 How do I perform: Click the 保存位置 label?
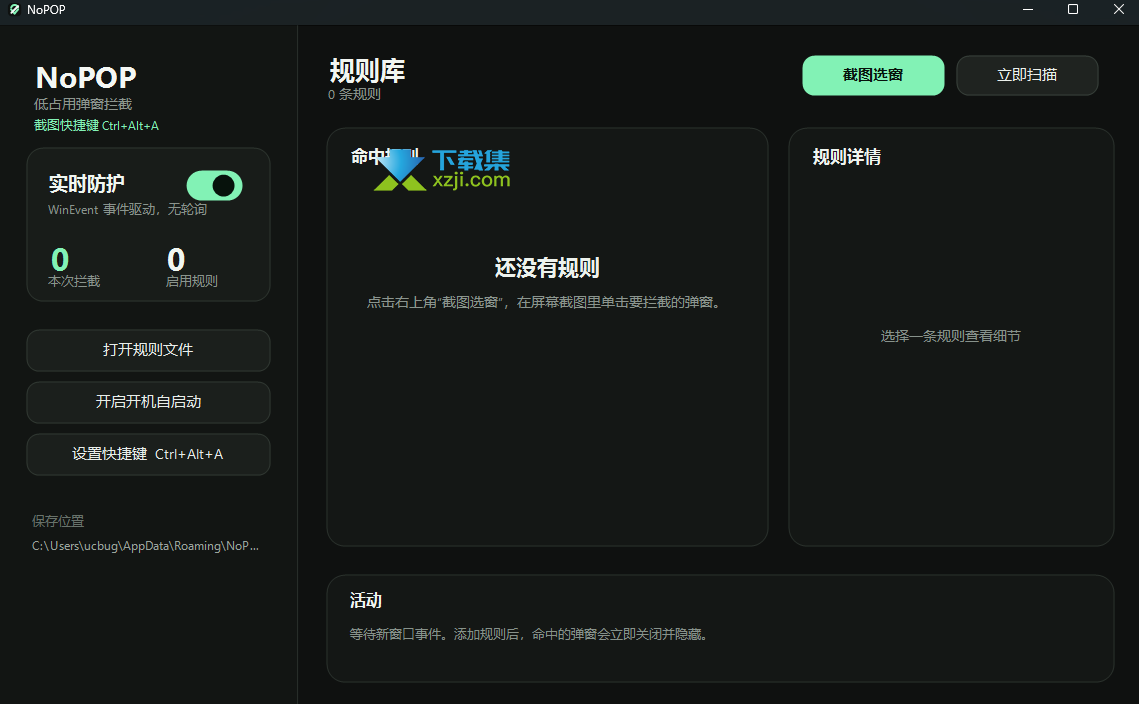(58, 522)
